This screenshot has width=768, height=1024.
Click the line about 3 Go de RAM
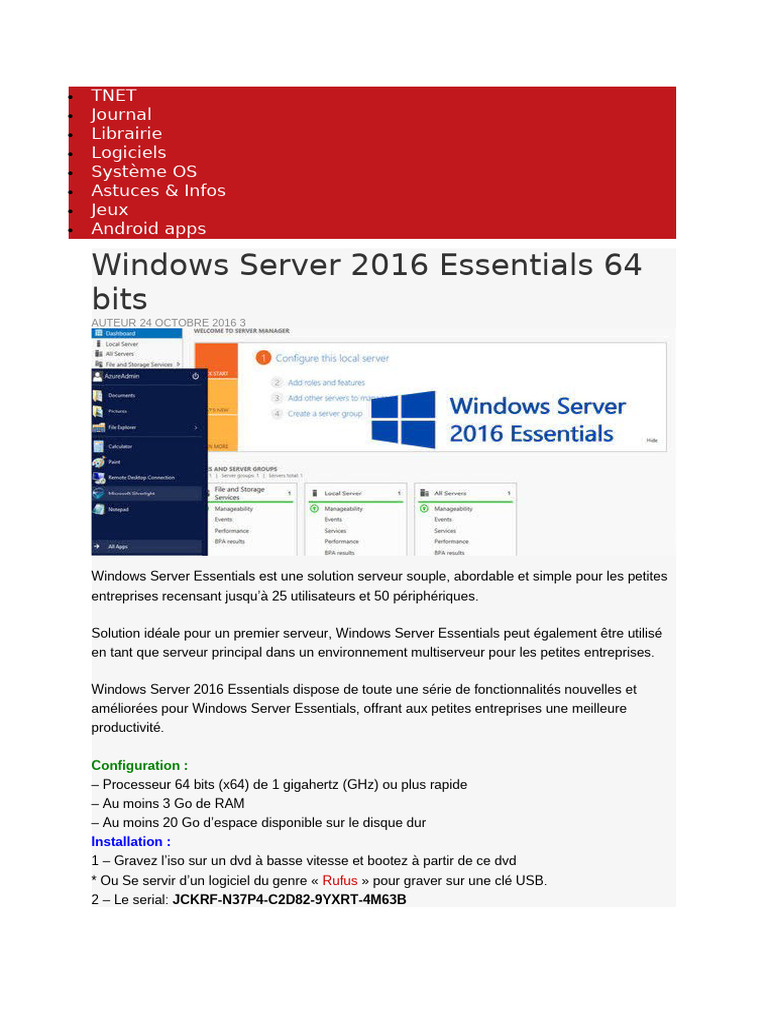pos(168,803)
